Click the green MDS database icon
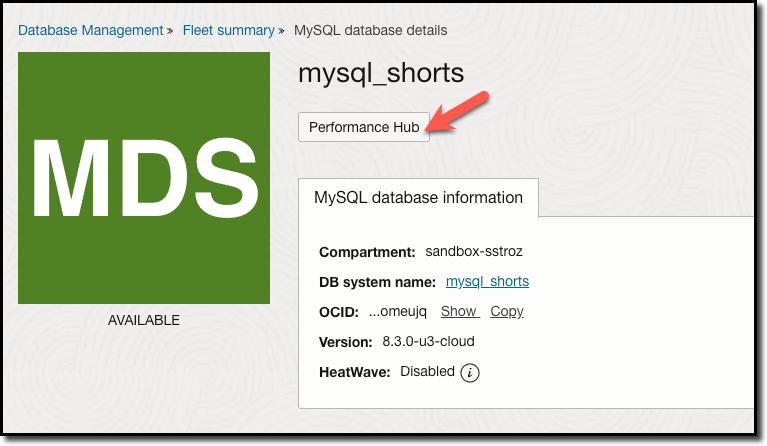The image size is (767, 446). tap(144, 178)
